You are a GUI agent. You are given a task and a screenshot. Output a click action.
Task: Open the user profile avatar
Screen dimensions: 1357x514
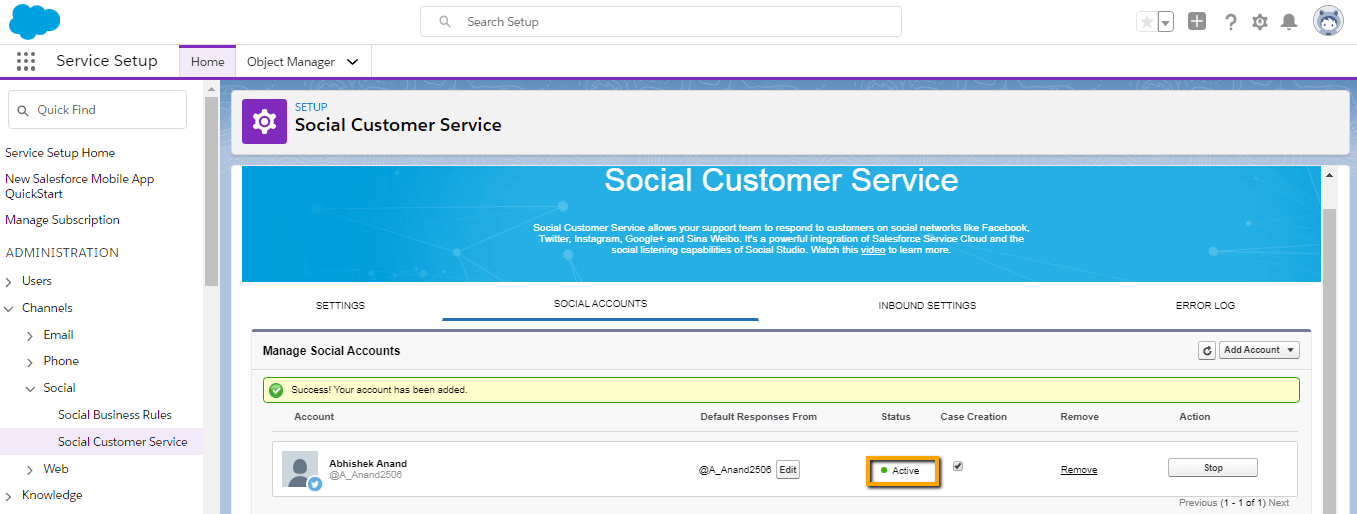pyautogui.click(x=1329, y=21)
